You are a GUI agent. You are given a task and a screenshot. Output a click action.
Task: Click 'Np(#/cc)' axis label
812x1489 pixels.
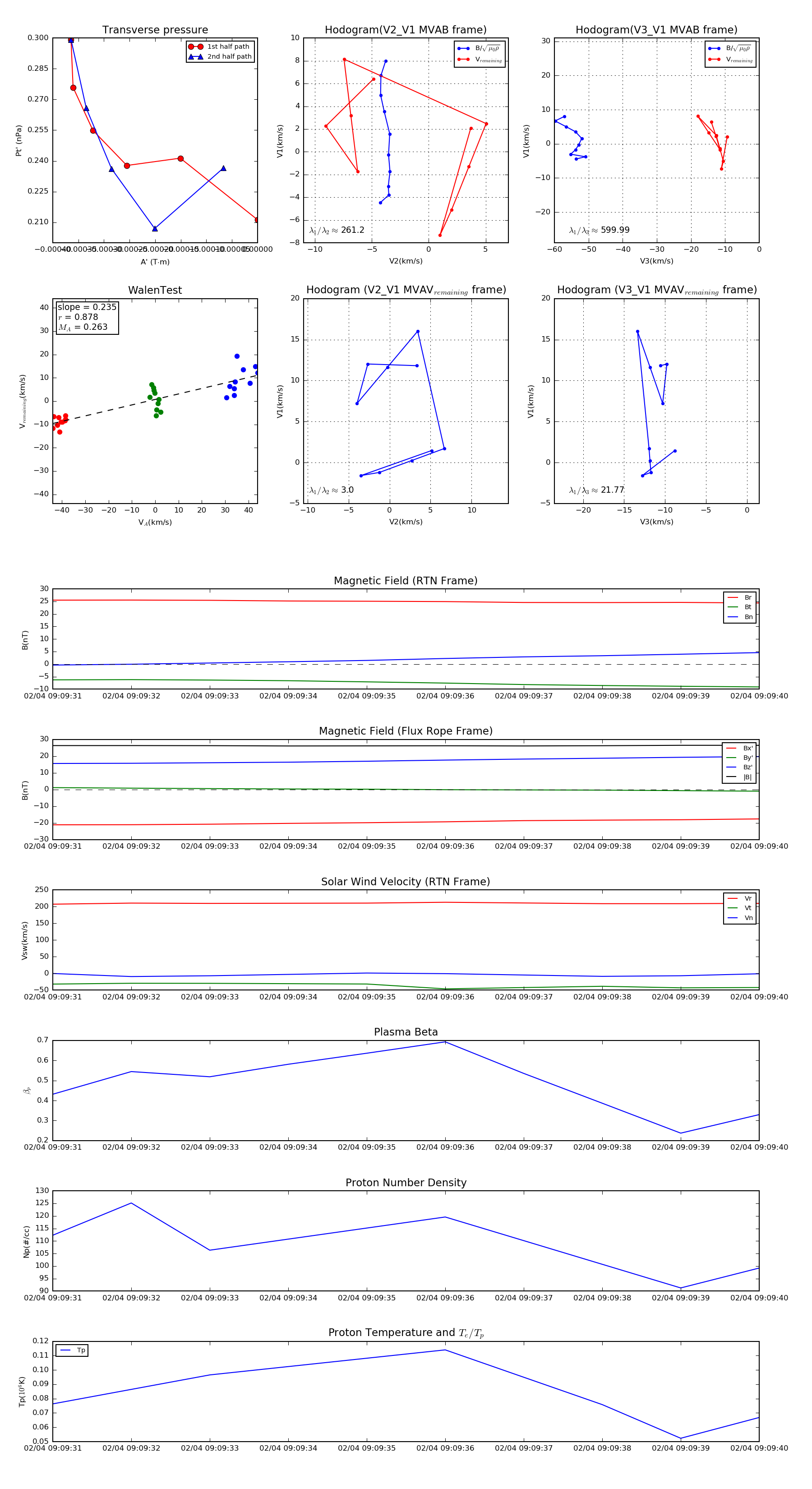pyautogui.click(x=26, y=1241)
